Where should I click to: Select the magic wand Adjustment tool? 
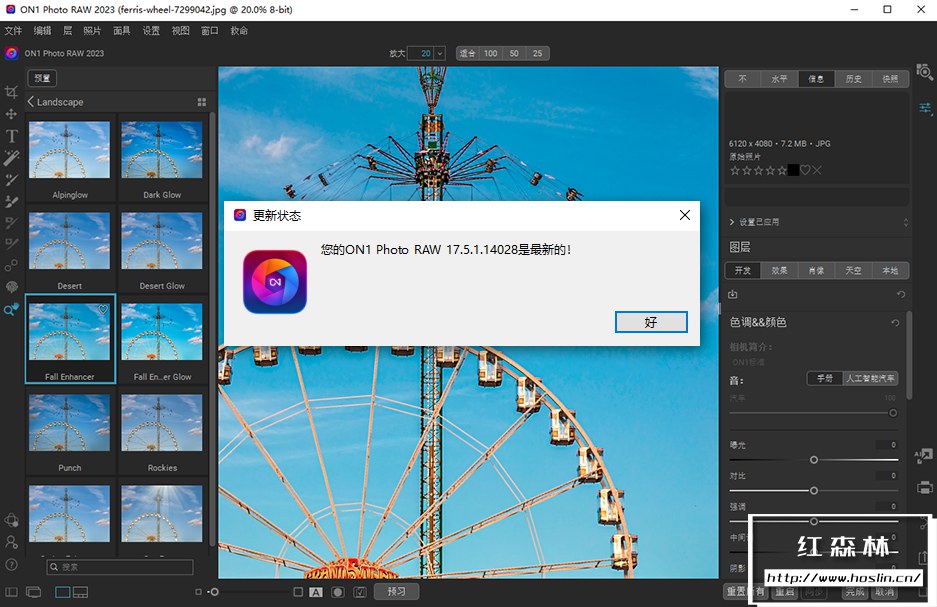[x=11, y=158]
